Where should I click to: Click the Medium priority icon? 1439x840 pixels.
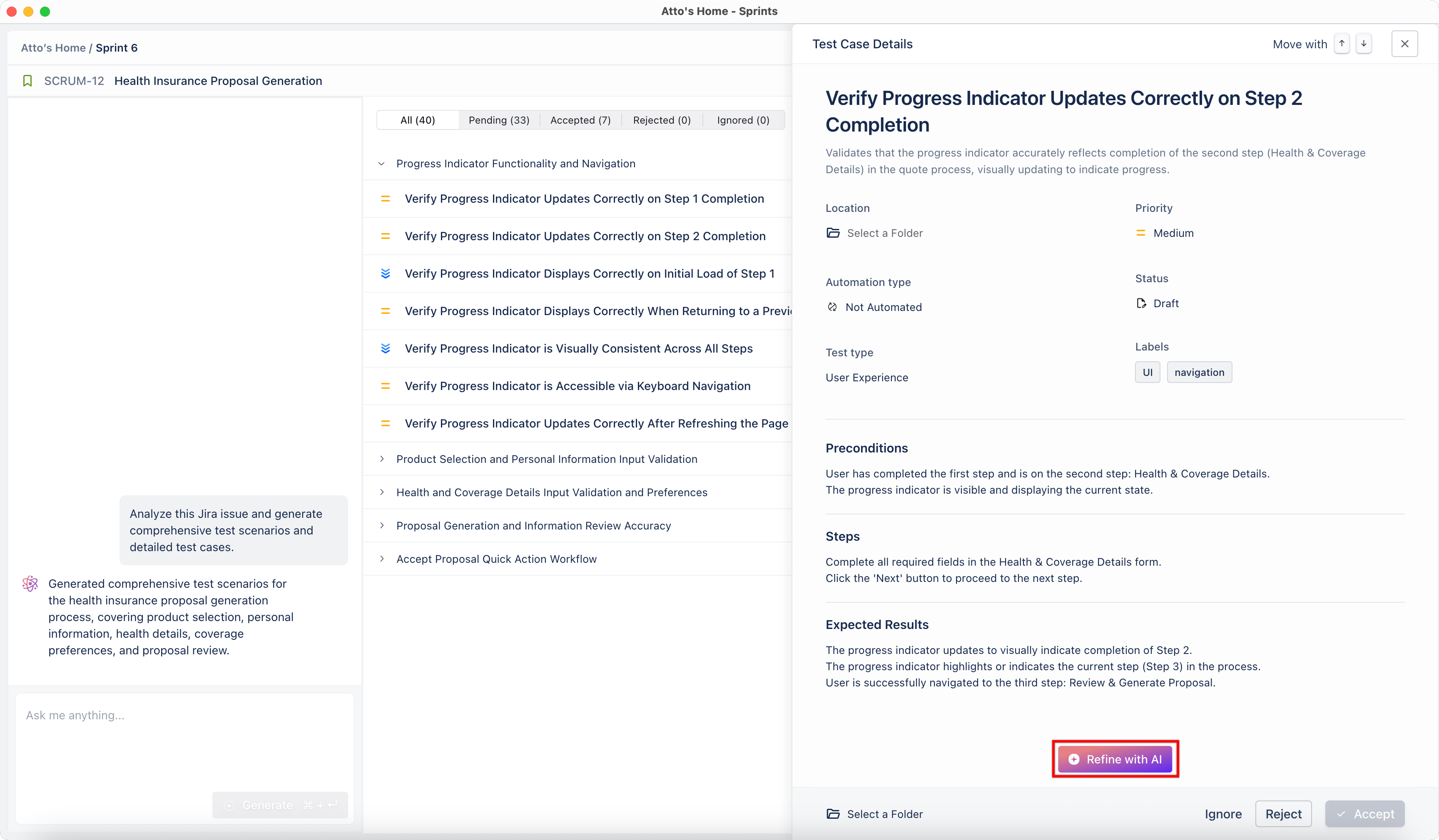[1140, 233]
